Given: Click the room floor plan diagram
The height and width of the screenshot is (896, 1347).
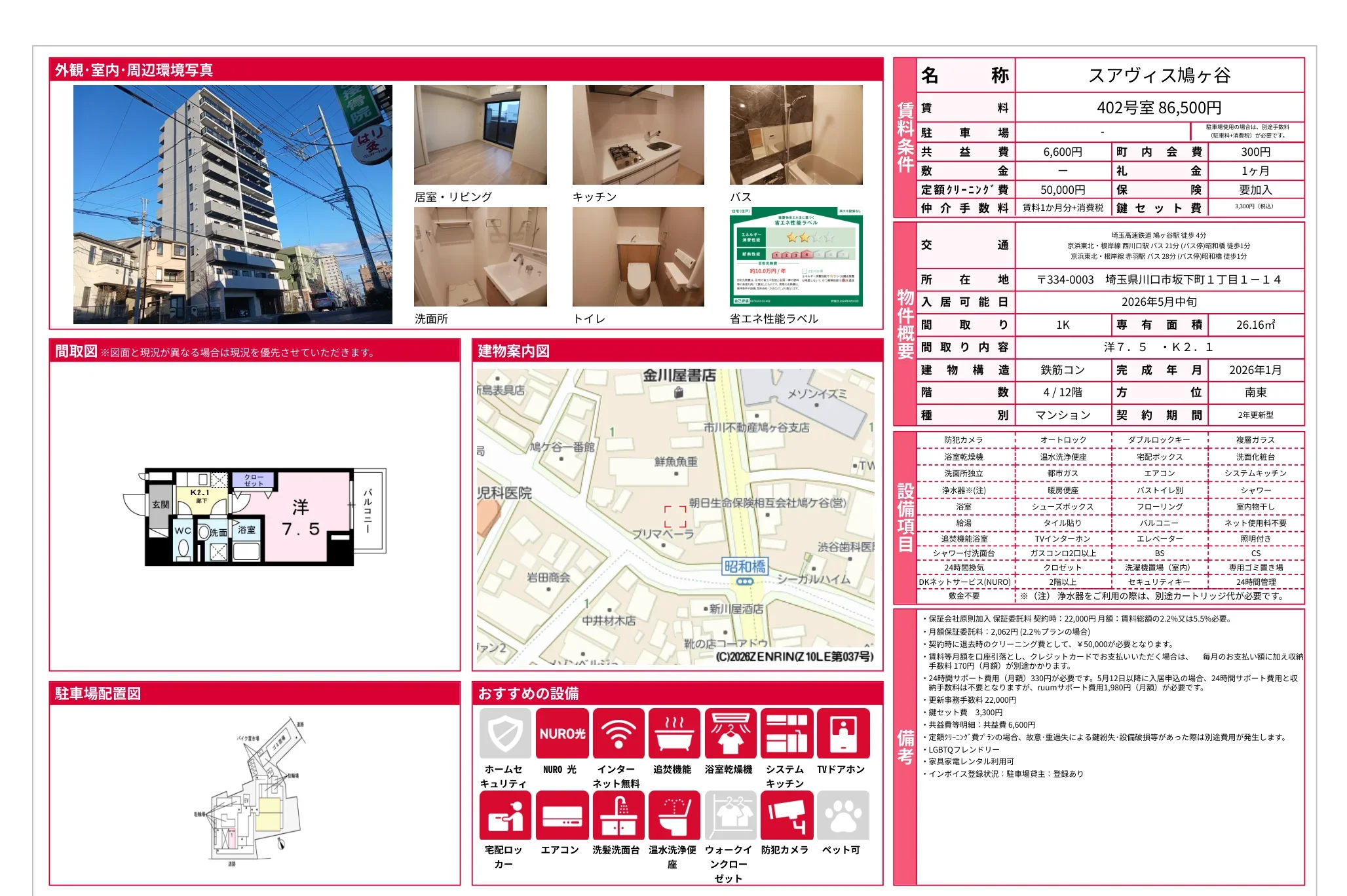Looking at the screenshot, I should (256, 516).
